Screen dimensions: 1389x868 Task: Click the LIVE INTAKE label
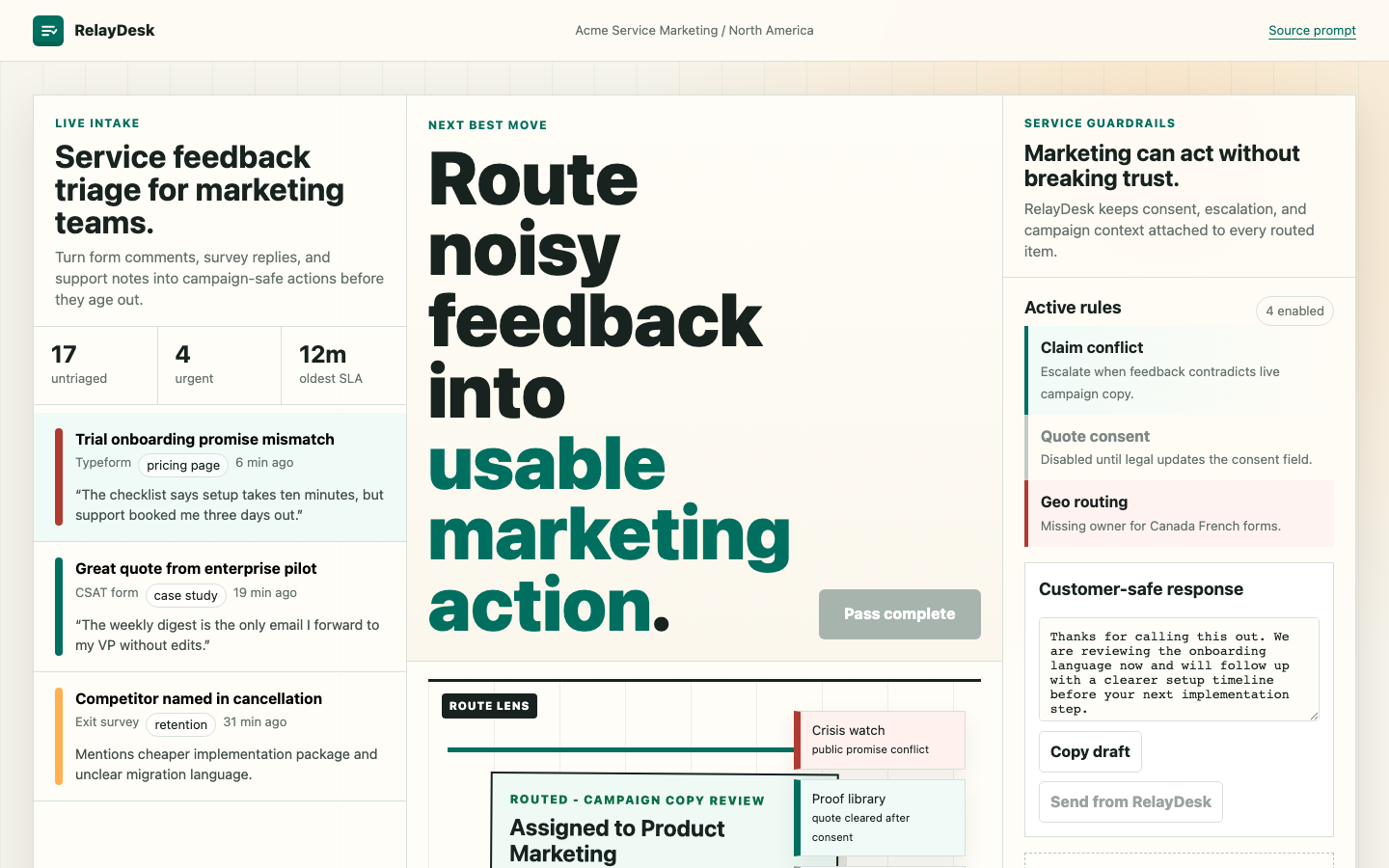97,123
